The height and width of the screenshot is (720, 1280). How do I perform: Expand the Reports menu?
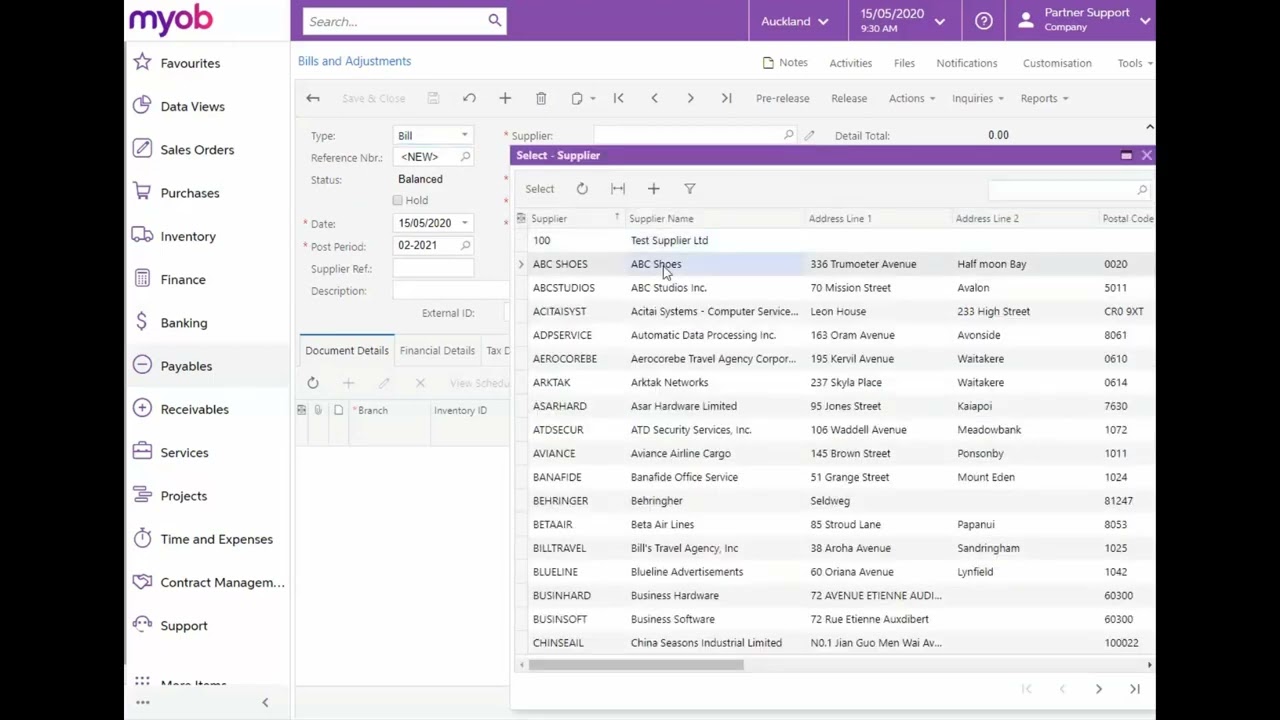(x=1044, y=98)
